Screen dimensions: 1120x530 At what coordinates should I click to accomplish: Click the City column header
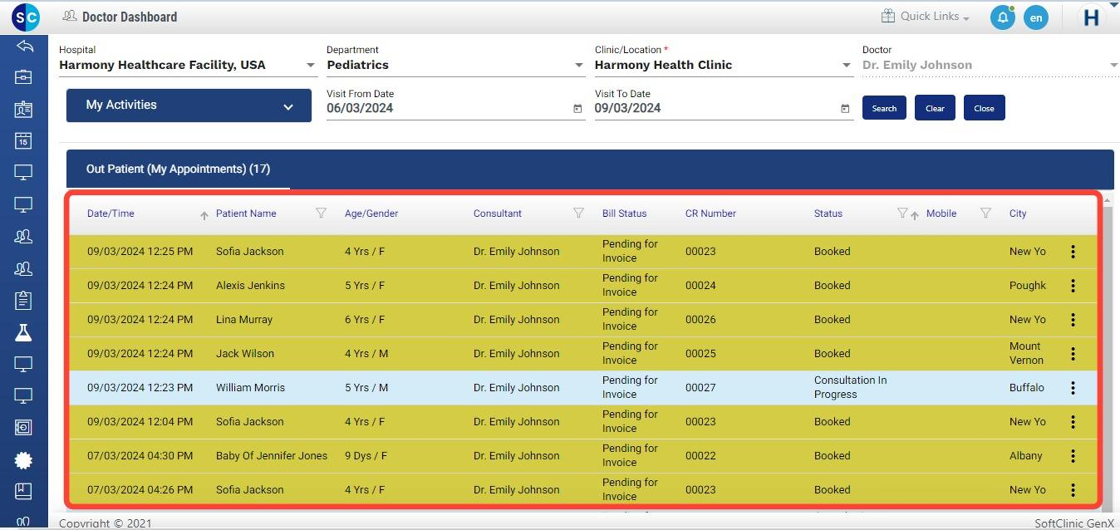[1018, 213]
